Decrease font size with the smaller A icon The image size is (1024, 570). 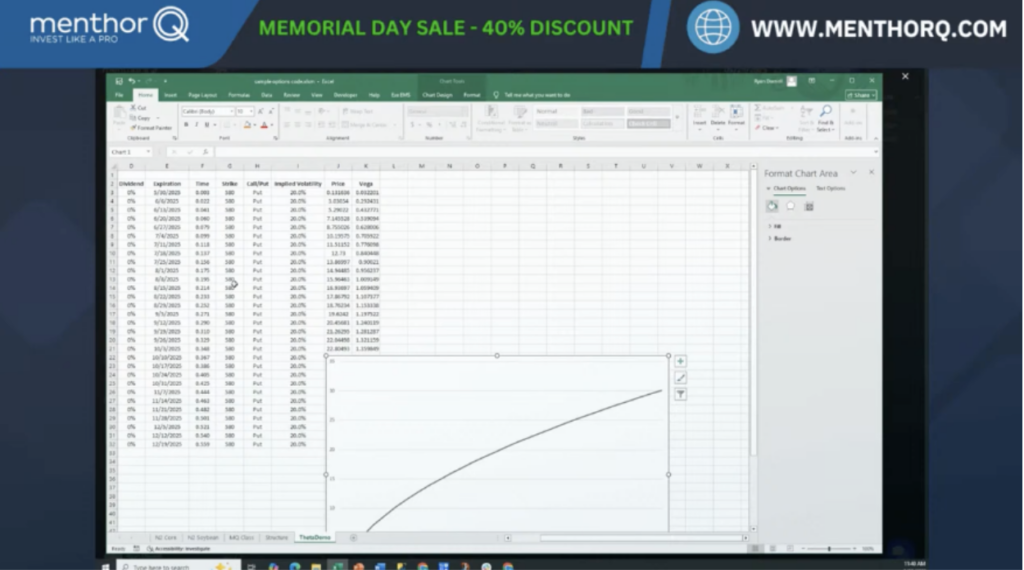(x=271, y=112)
